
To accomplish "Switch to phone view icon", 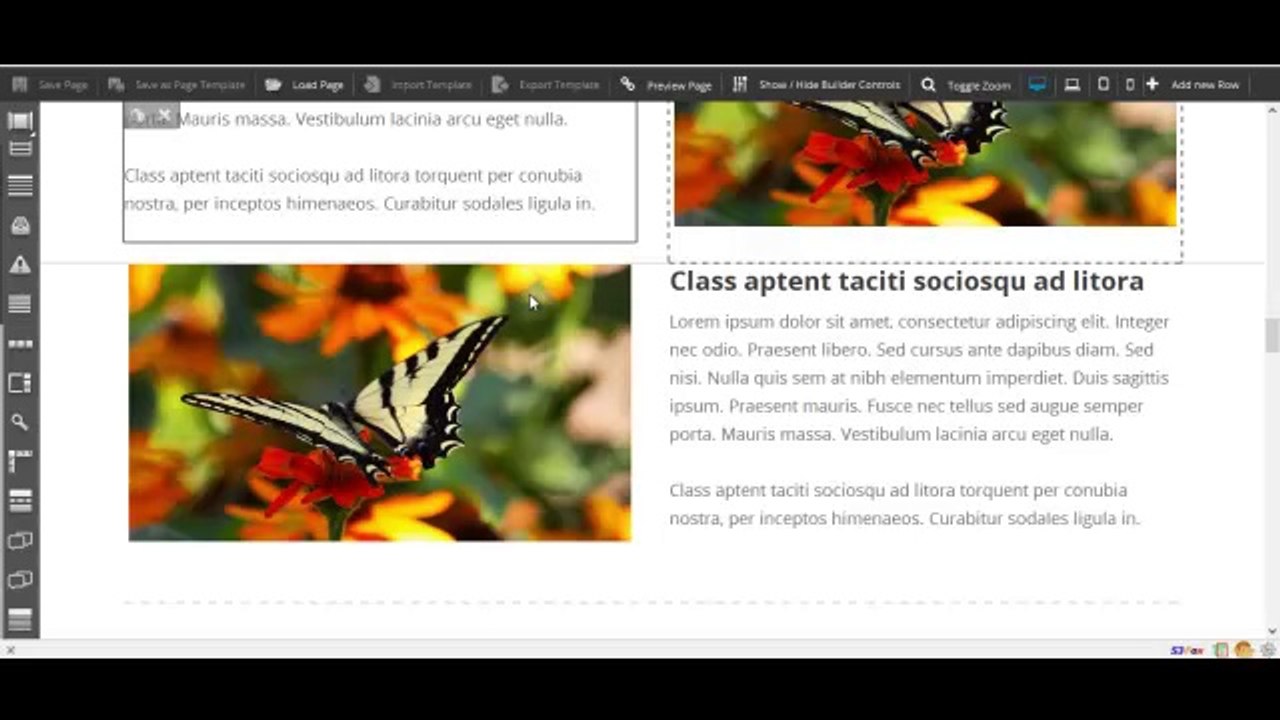I will [x=1130, y=85].
